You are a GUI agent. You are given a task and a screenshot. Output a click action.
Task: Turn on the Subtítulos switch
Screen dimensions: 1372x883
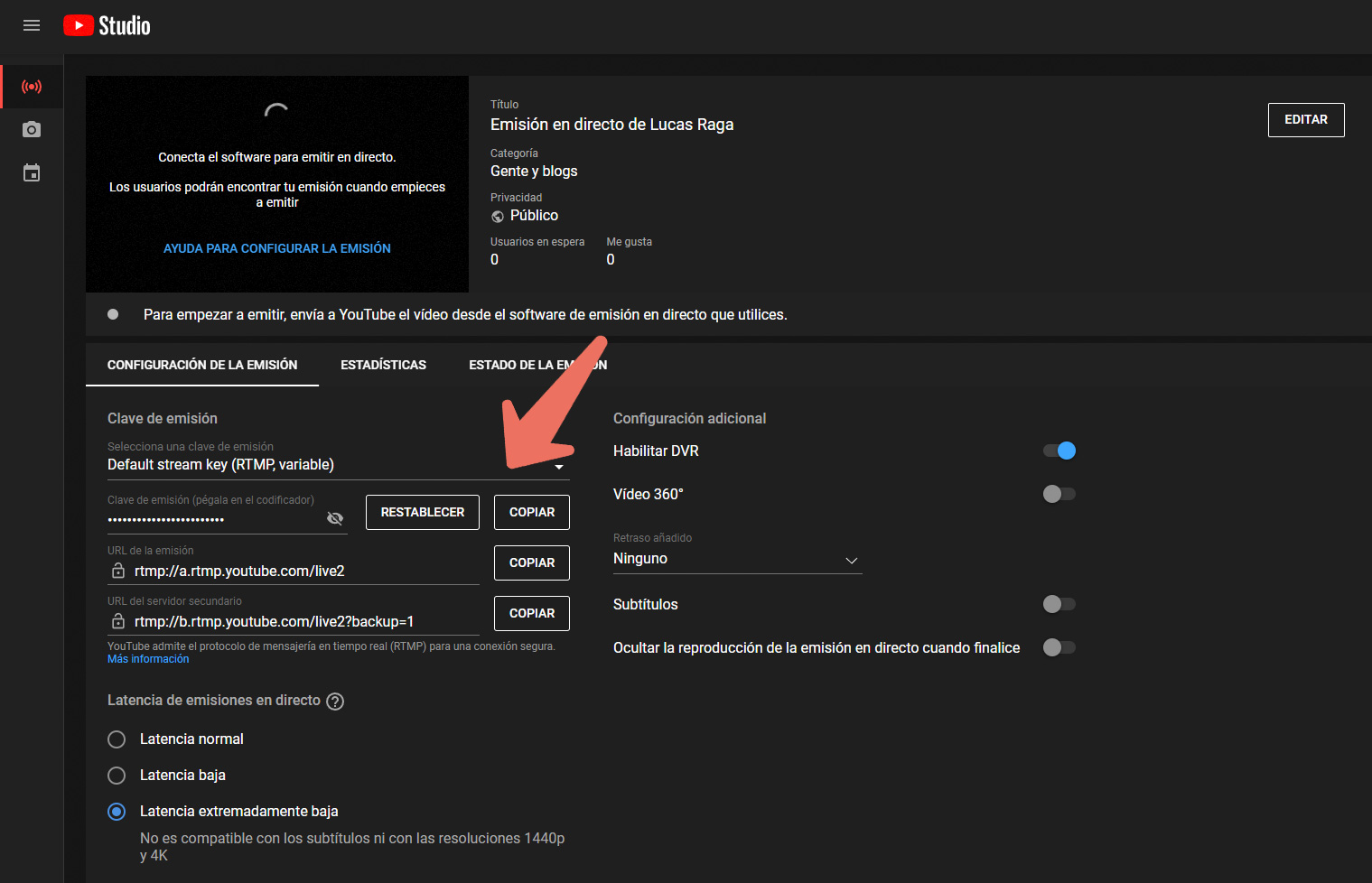1059,604
